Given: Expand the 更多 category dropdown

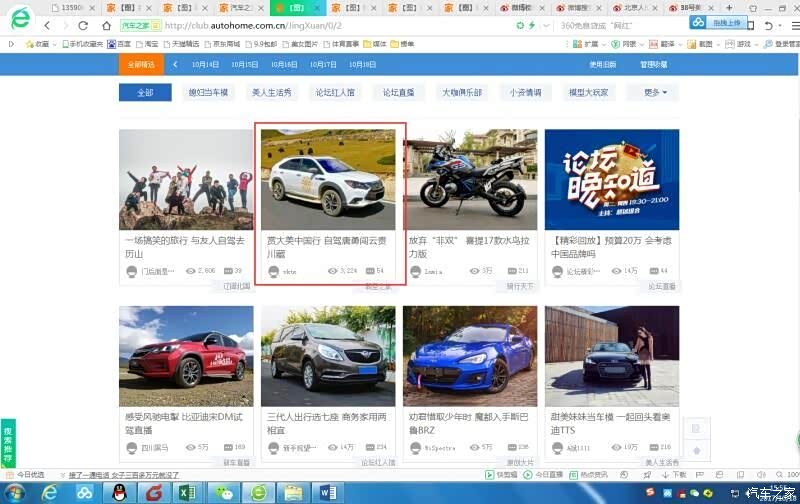Looking at the screenshot, I should [x=655, y=92].
